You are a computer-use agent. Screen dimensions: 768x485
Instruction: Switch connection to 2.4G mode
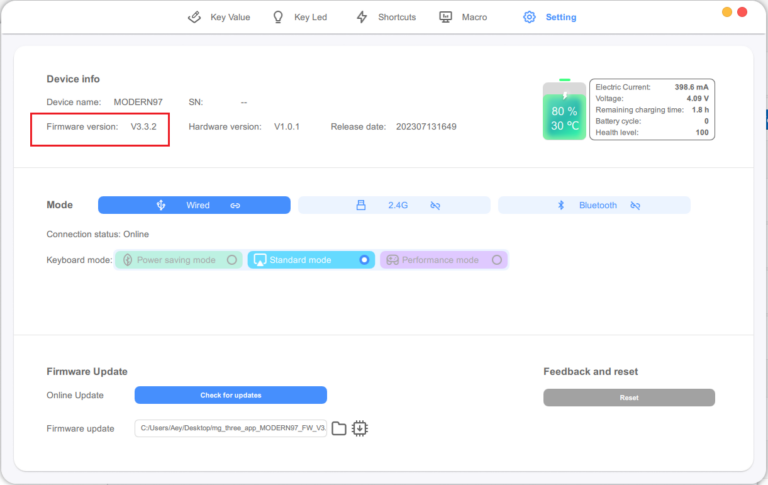pyautogui.click(x=394, y=205)
